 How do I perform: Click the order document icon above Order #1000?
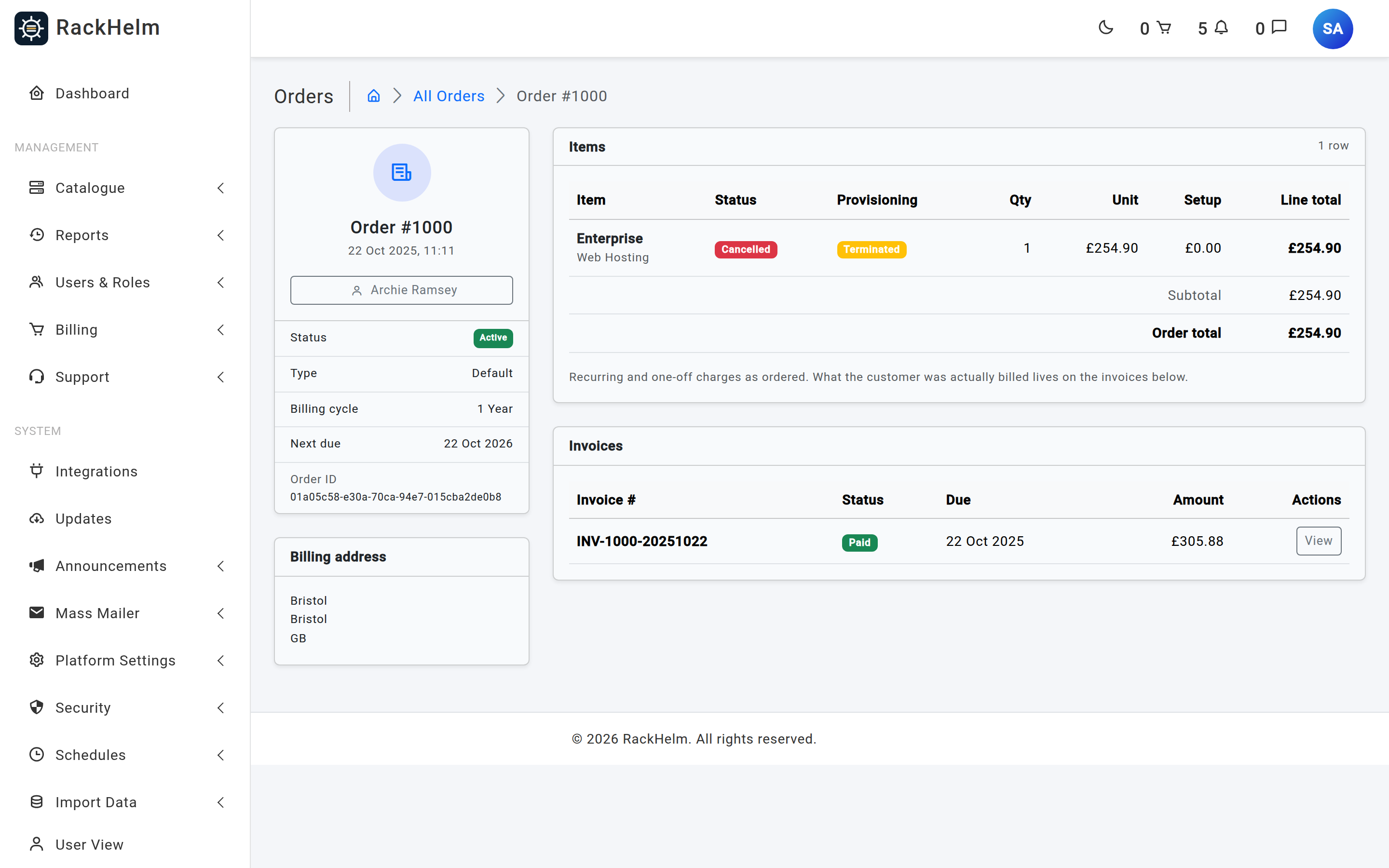tap(402, 172)
